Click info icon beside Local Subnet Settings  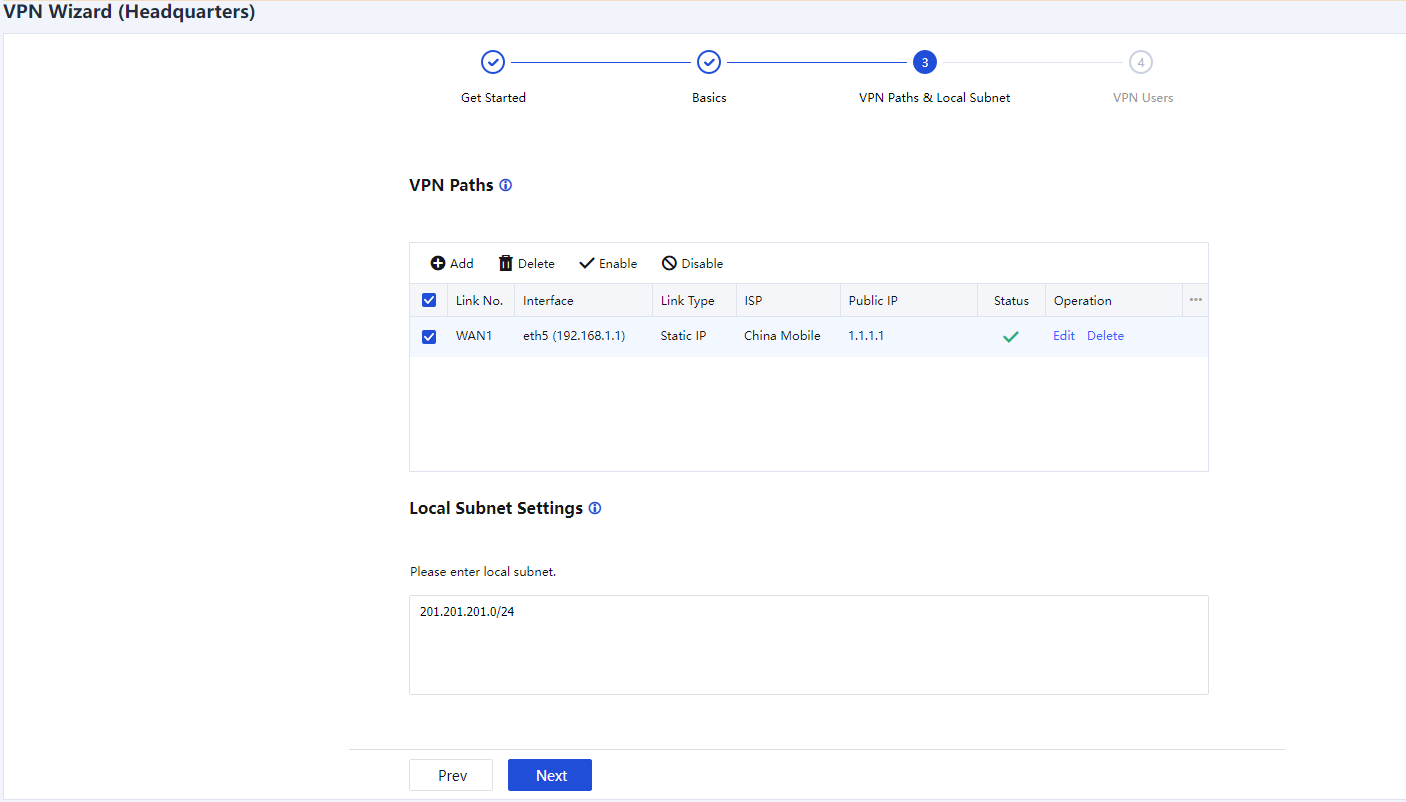click(595, 509)
